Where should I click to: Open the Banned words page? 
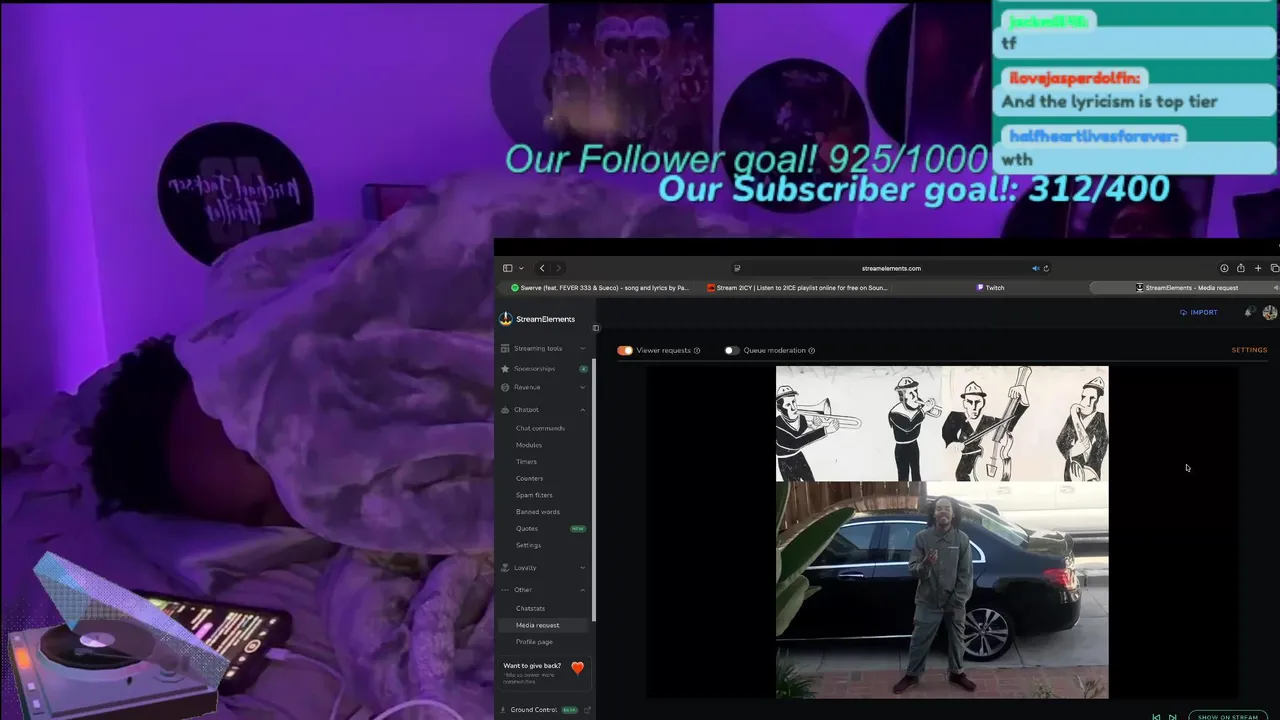538,512
